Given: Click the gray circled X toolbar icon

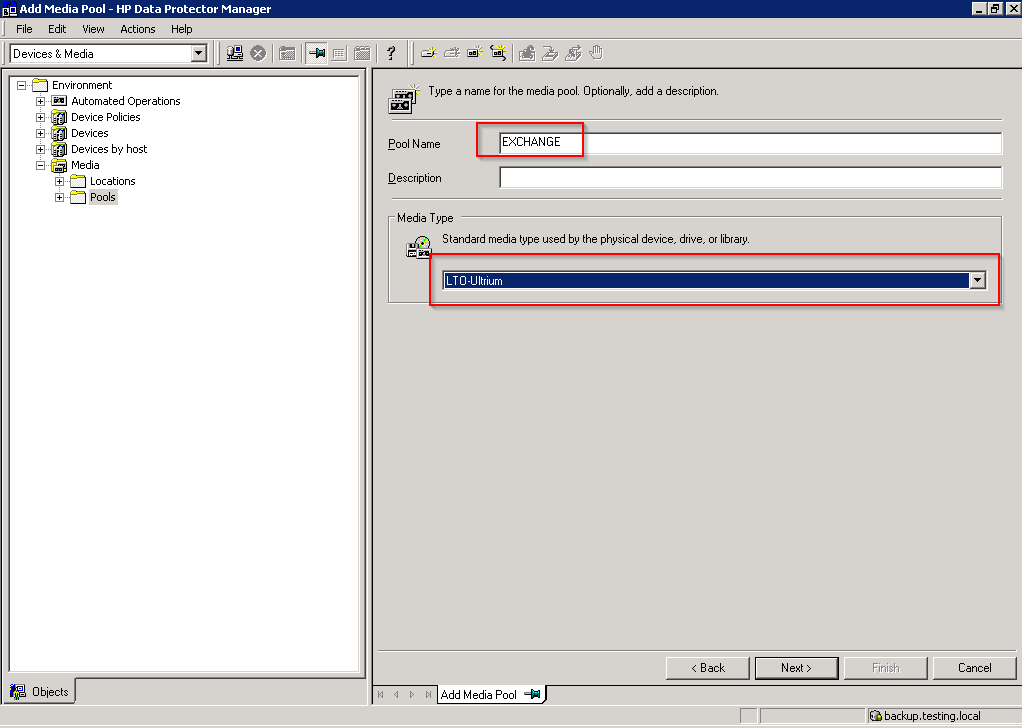Looking at the screenshot, I should pos(258,53).
